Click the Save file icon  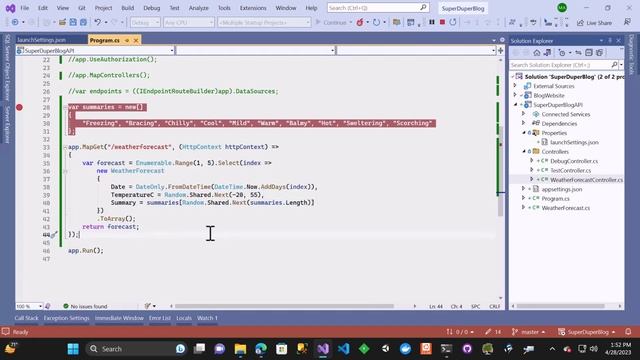coord(73,22)
